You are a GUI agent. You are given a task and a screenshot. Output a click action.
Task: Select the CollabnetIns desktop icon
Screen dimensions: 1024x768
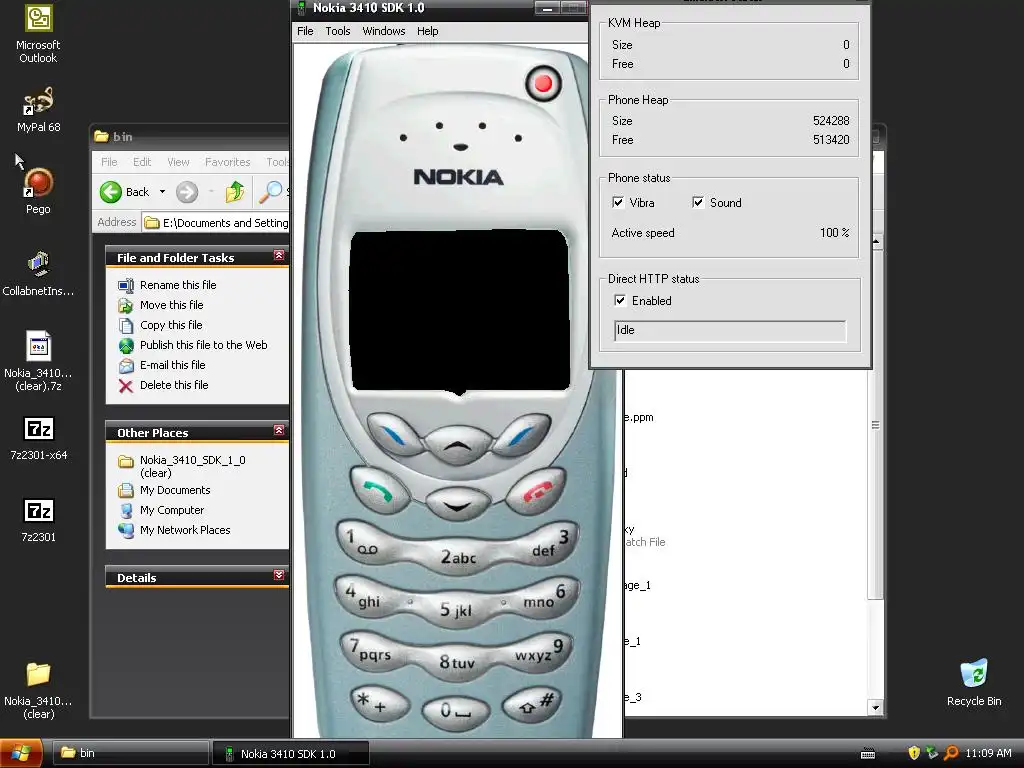pyautogui.click(x=38, y=274)
